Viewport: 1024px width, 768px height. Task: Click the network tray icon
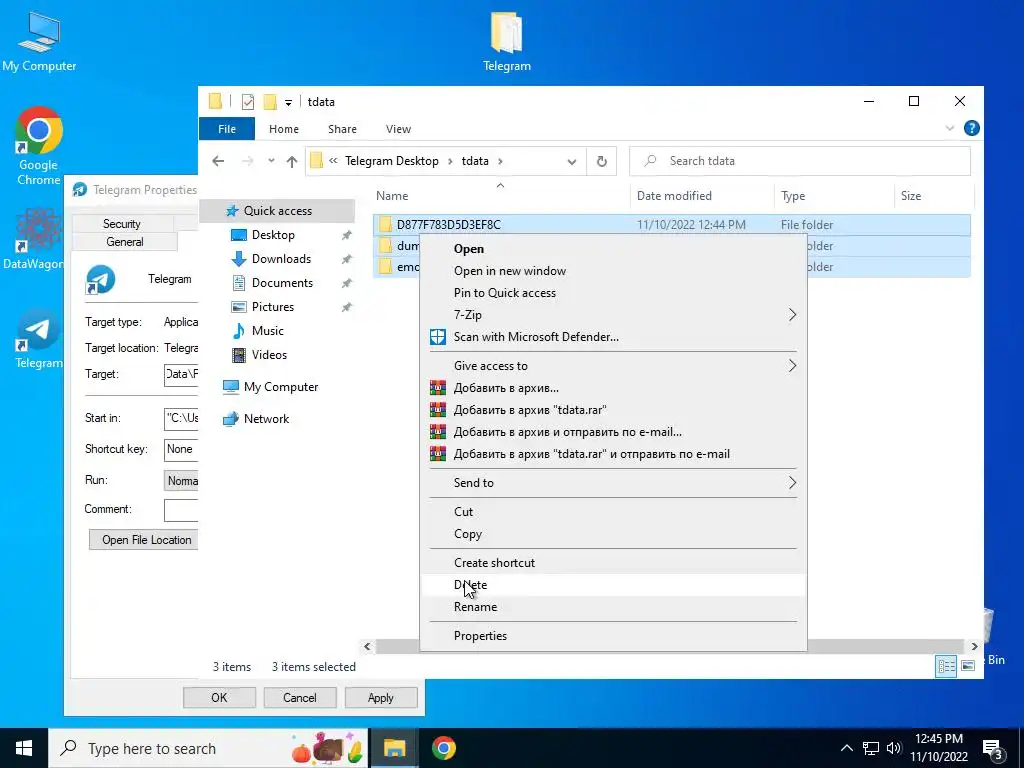871,748
